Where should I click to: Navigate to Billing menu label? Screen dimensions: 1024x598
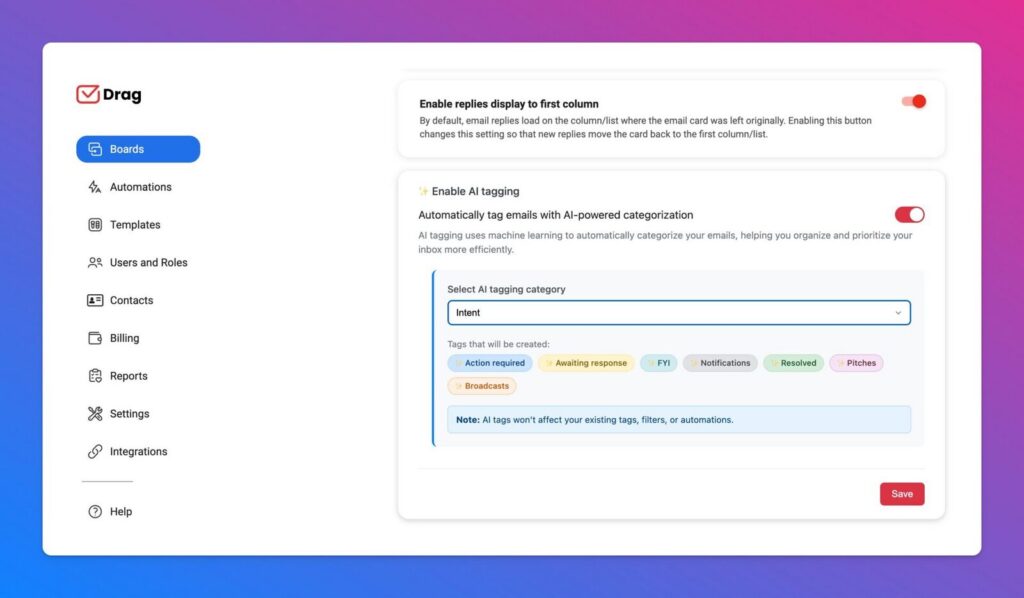(x=124, y=338)
